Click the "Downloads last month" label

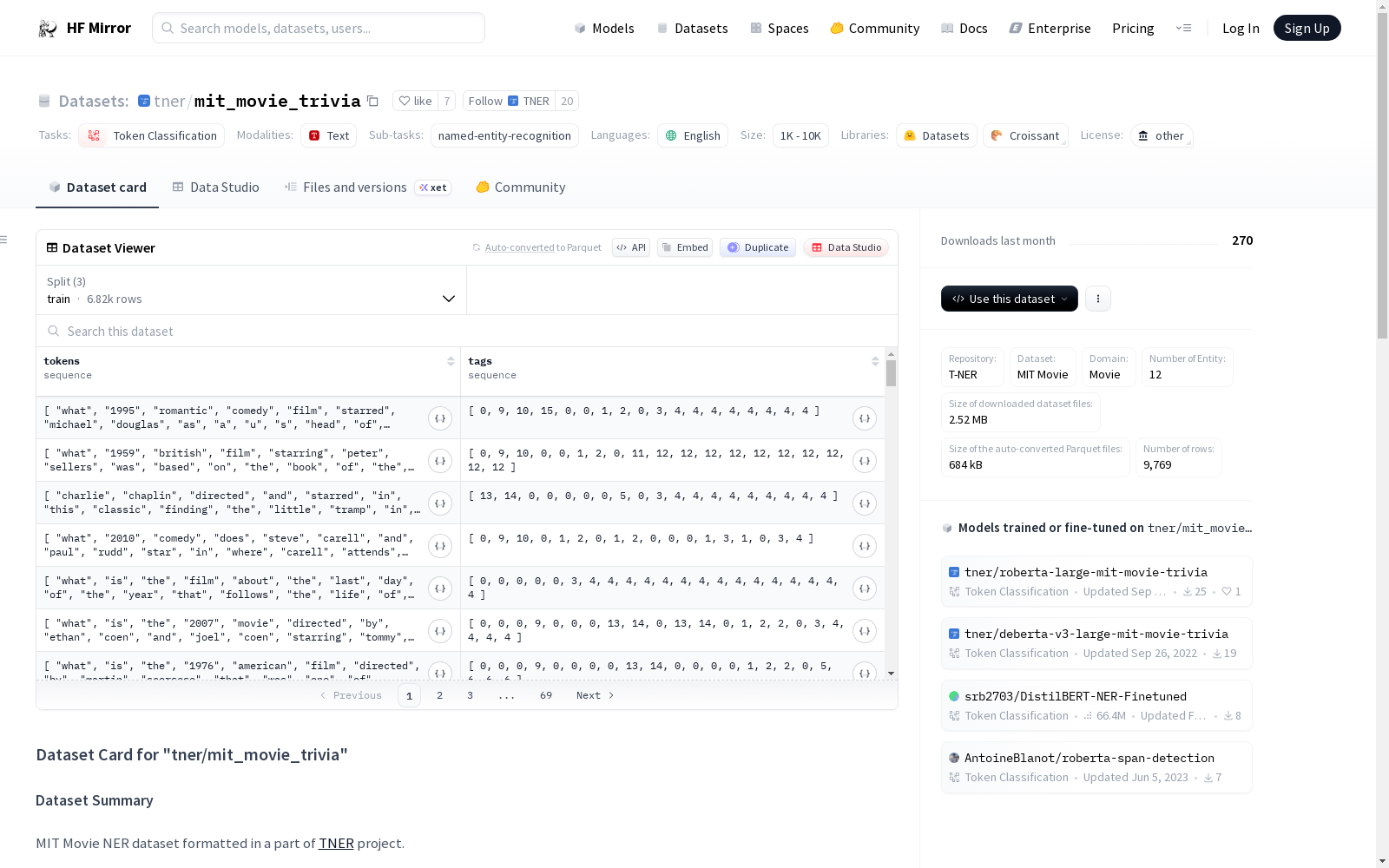tap(998, 241)
